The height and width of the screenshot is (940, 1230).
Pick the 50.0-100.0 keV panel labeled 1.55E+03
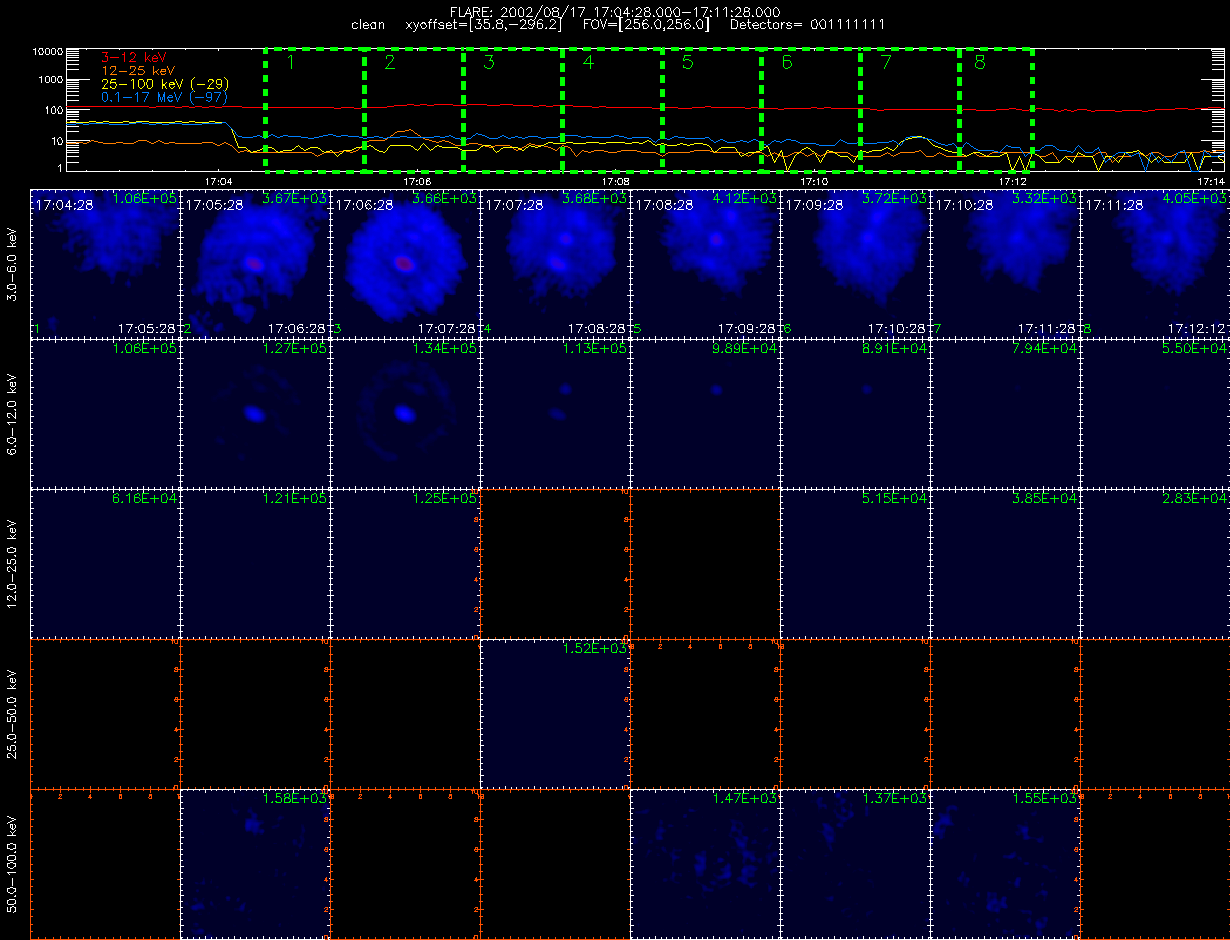point(1005,863)
